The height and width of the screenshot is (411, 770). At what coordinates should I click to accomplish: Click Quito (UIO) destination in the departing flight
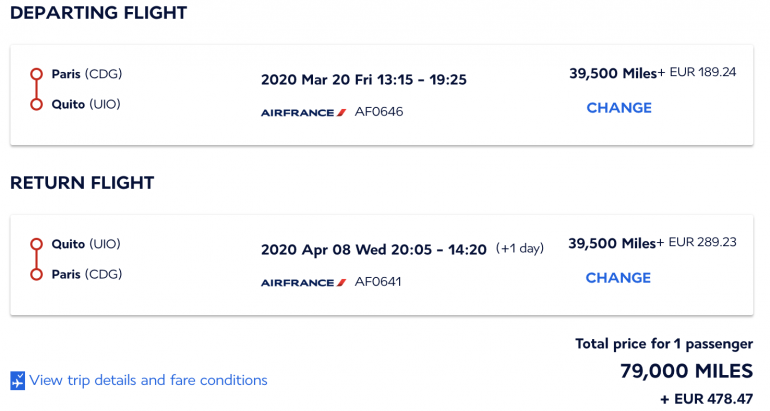point(86,104)
